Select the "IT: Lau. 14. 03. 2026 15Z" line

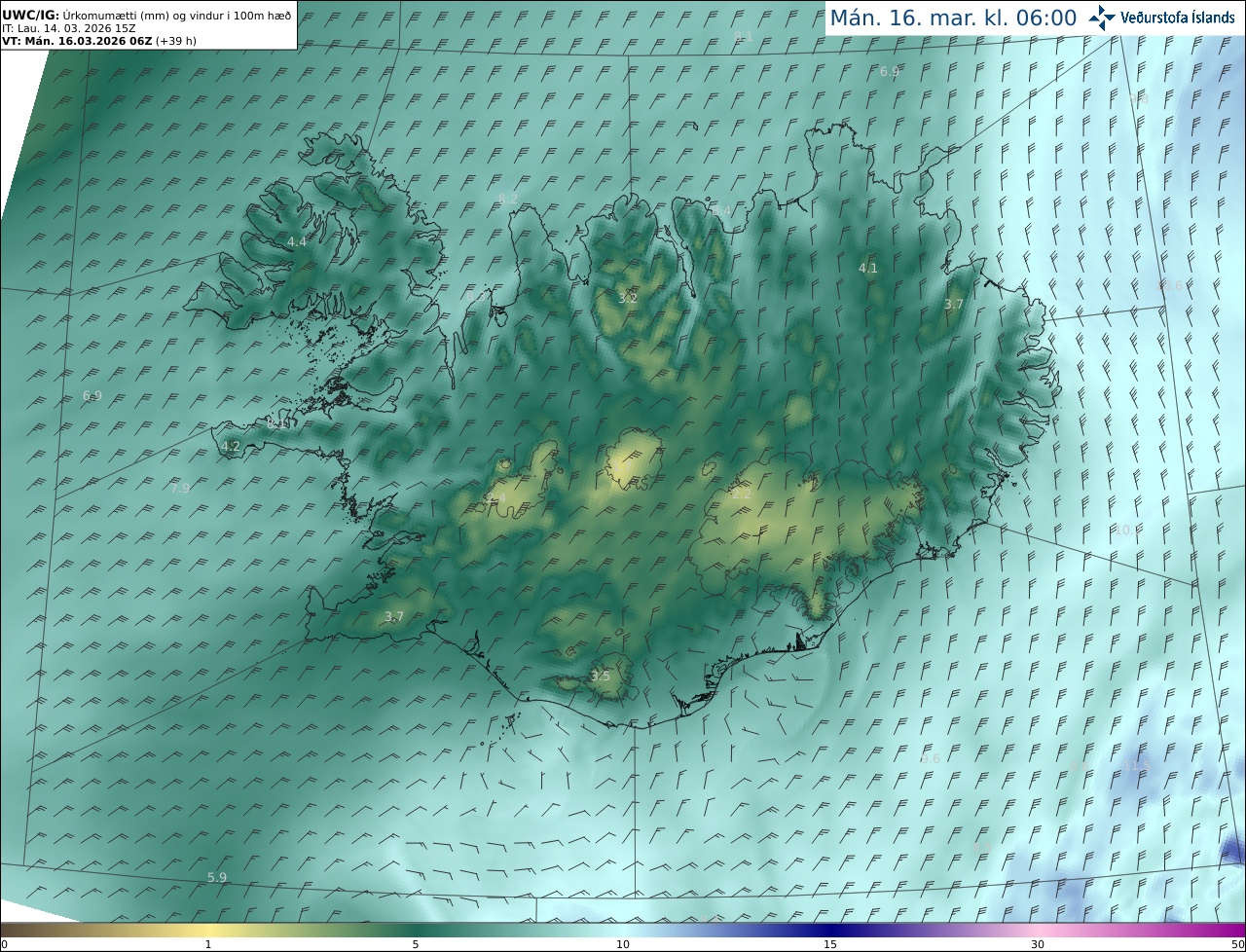pos(69,28)
